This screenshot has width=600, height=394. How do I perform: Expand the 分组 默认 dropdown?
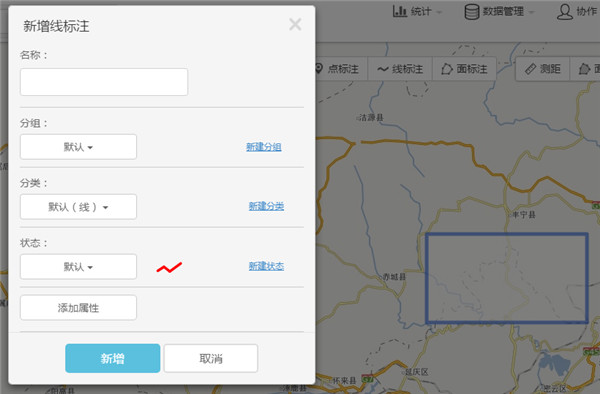78,147
